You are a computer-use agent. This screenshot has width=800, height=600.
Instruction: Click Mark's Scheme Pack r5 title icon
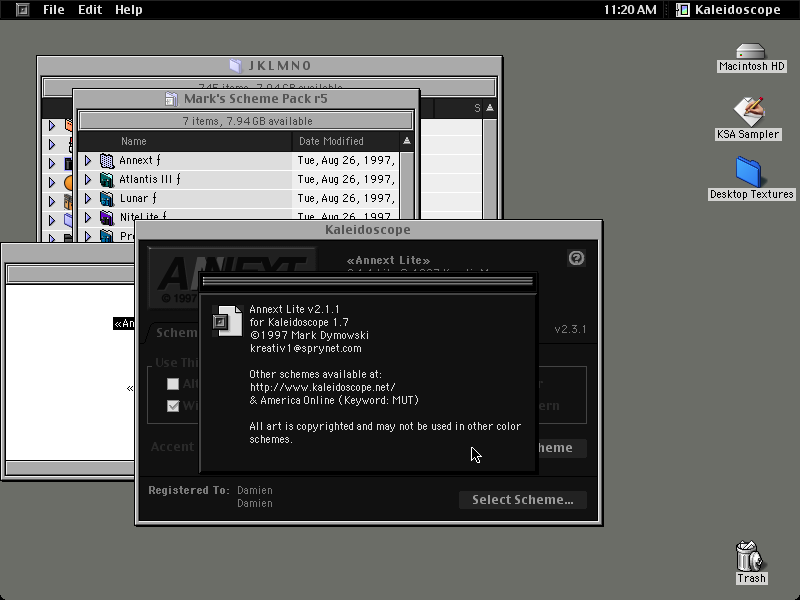tap(171, 99)
